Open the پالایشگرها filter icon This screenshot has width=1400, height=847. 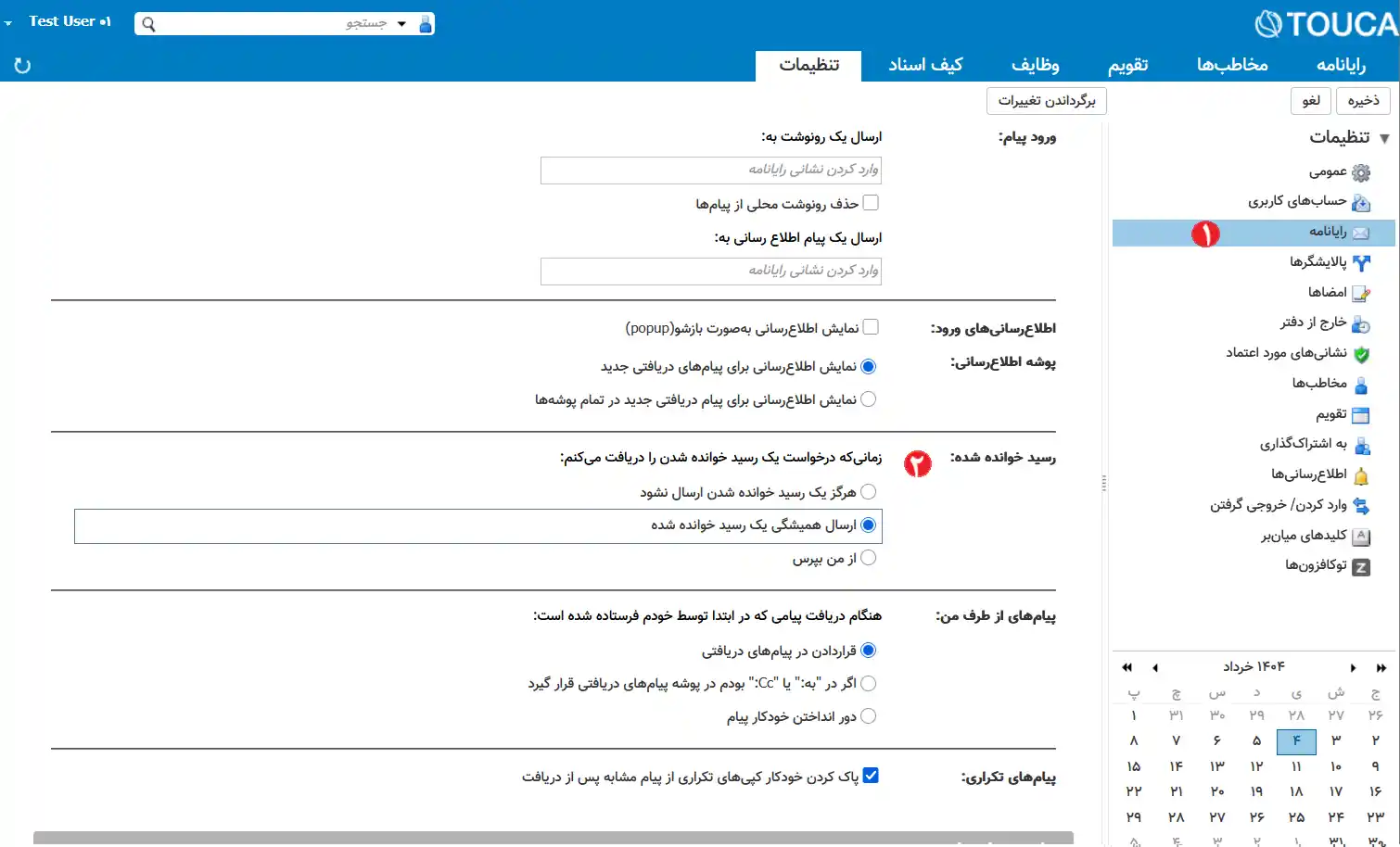pos(1361,263)
